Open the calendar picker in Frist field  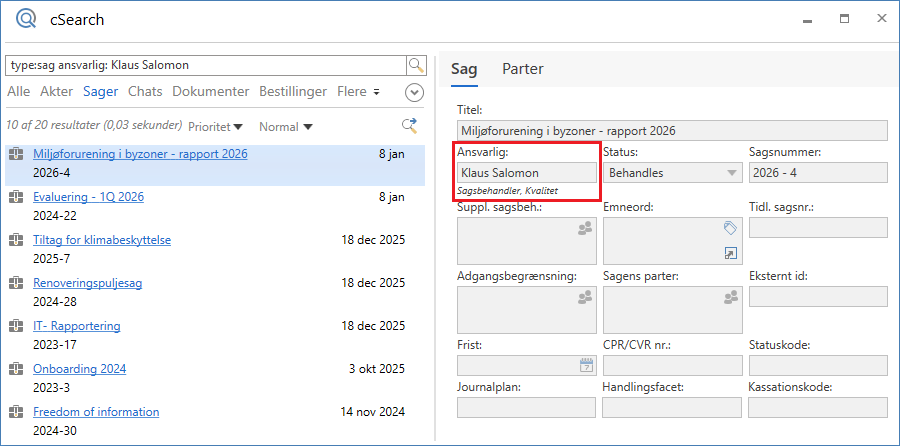(586, 365)
